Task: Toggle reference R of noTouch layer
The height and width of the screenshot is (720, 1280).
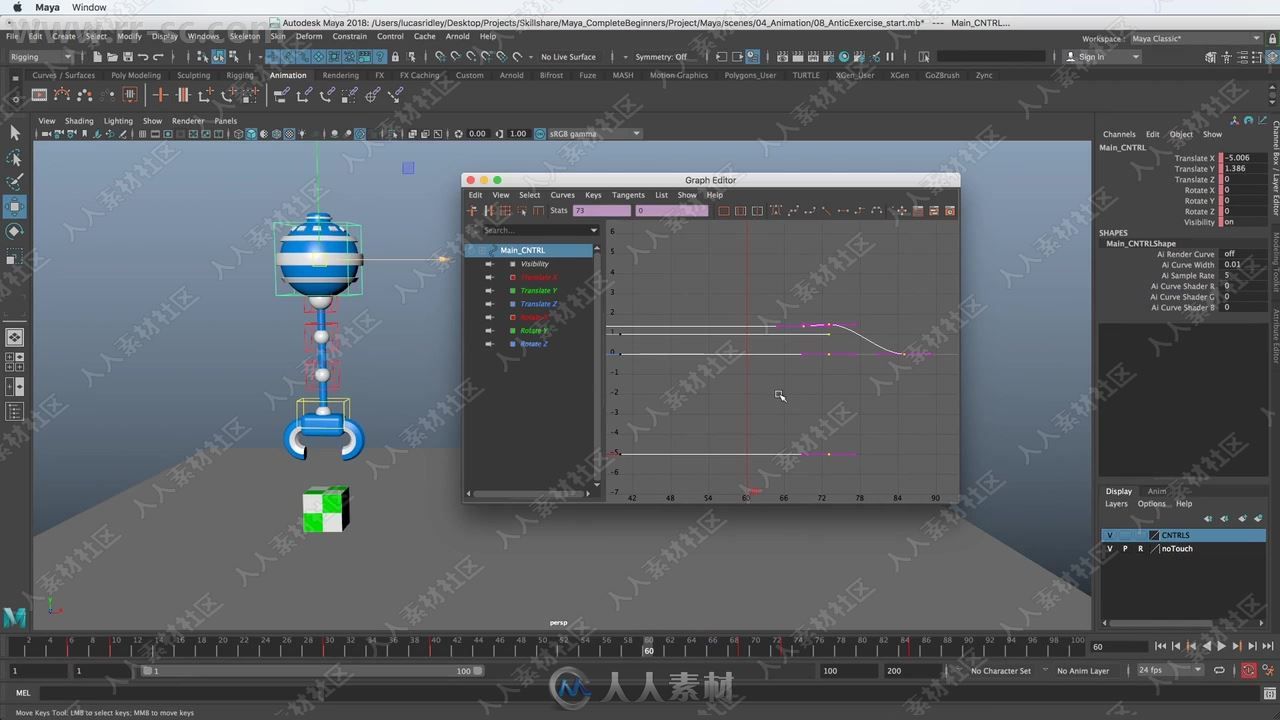Action: click(1140, 549)
